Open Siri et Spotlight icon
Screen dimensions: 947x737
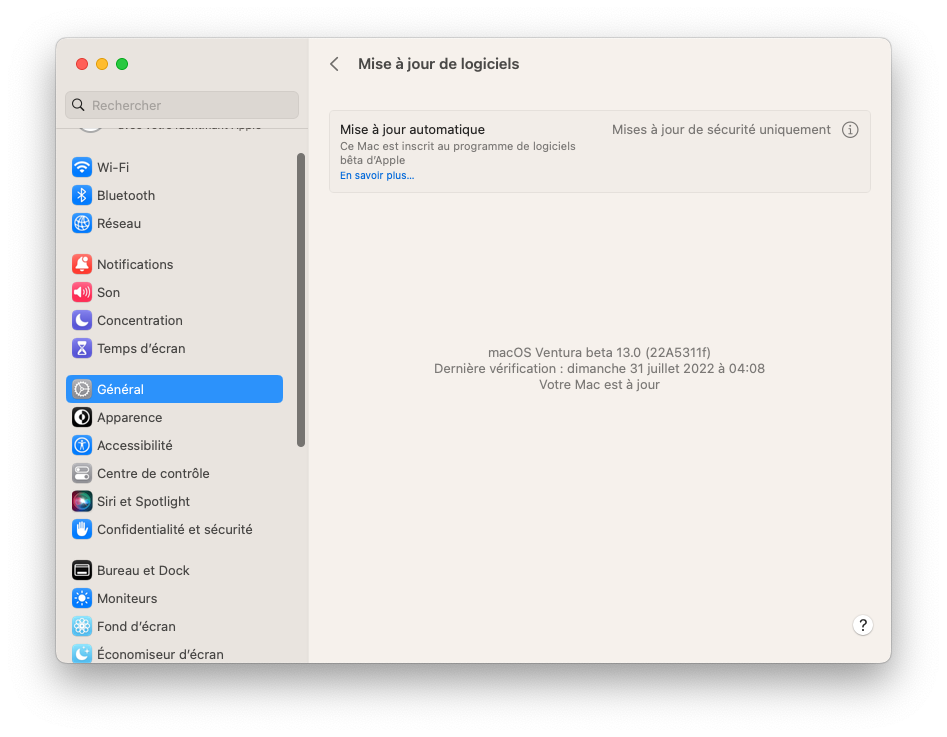coord(82,501)
